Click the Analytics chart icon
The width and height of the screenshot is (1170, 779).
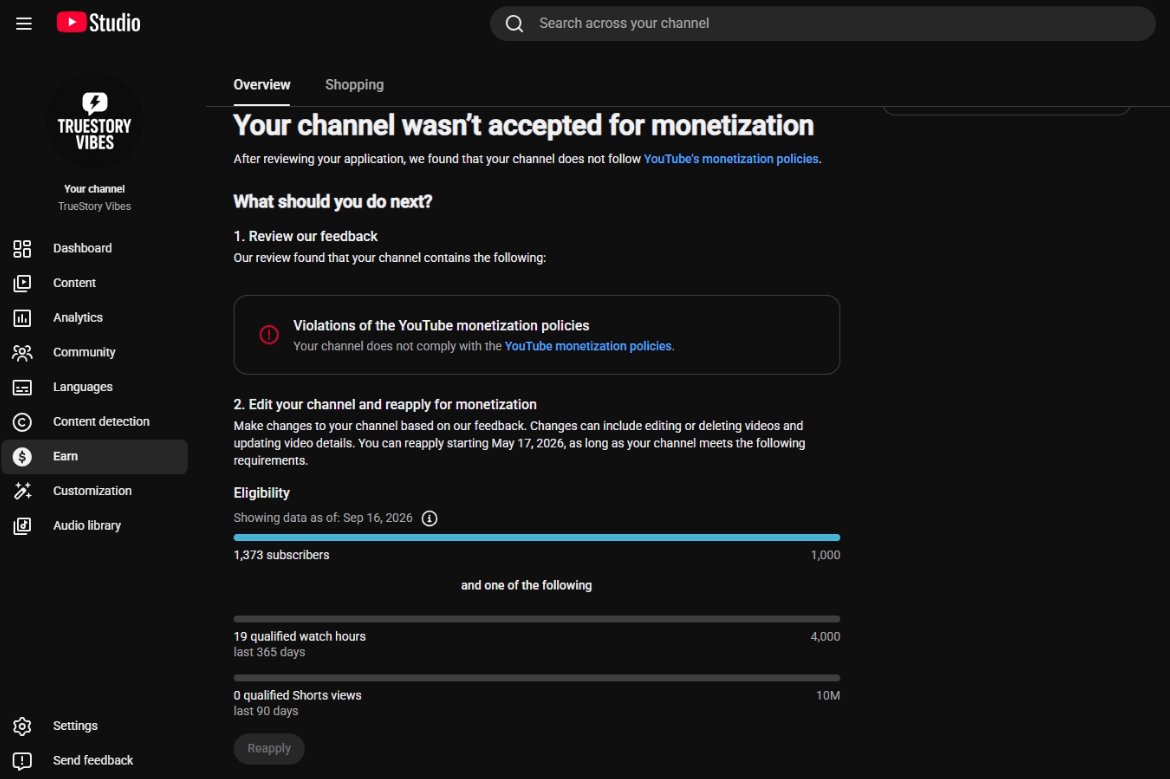click(22, 318)
